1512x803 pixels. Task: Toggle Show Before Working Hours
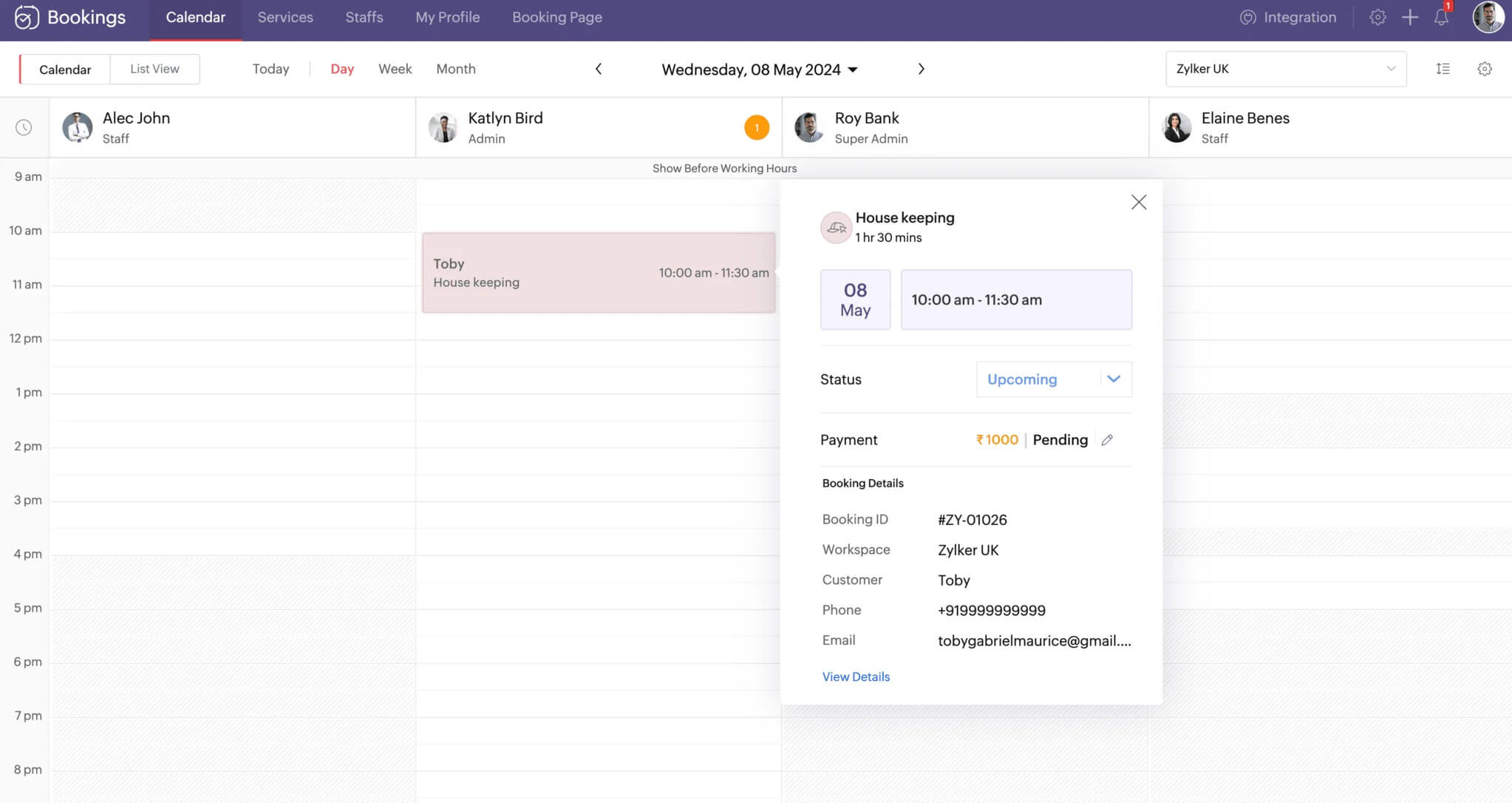click(724, 168)
